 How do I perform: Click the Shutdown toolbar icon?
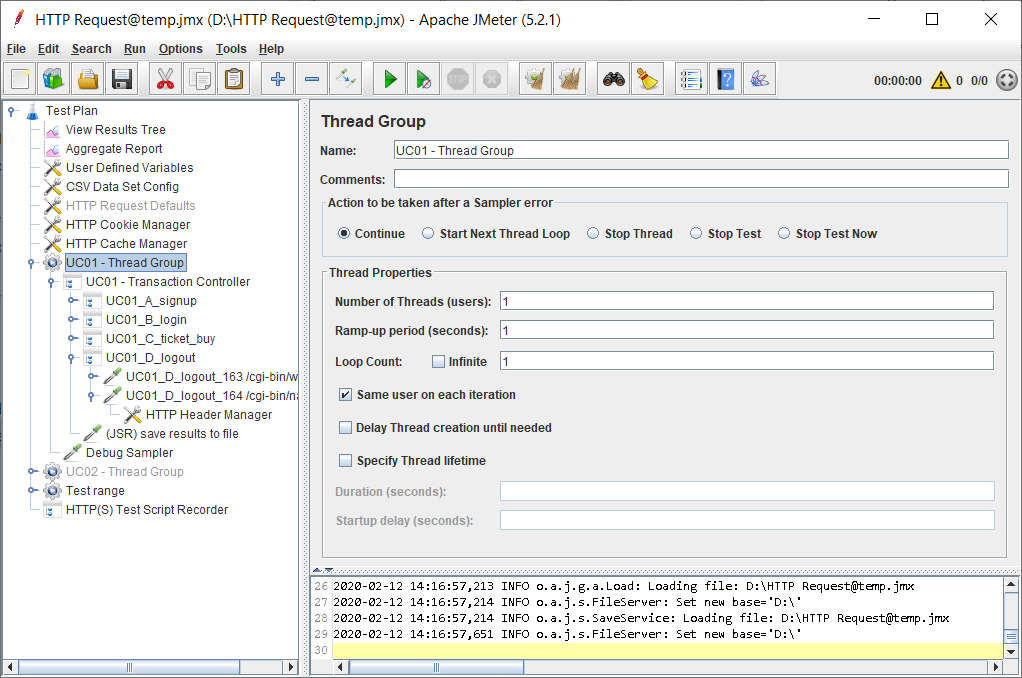pos(491,80)
